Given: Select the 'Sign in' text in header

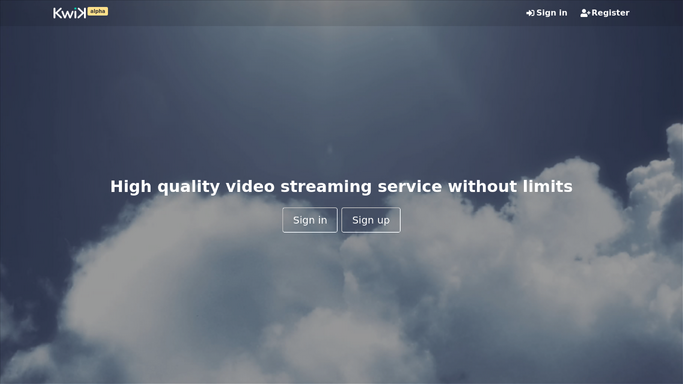Looking at the screenshot, I should pyautogui.click(x=551, y=13).
